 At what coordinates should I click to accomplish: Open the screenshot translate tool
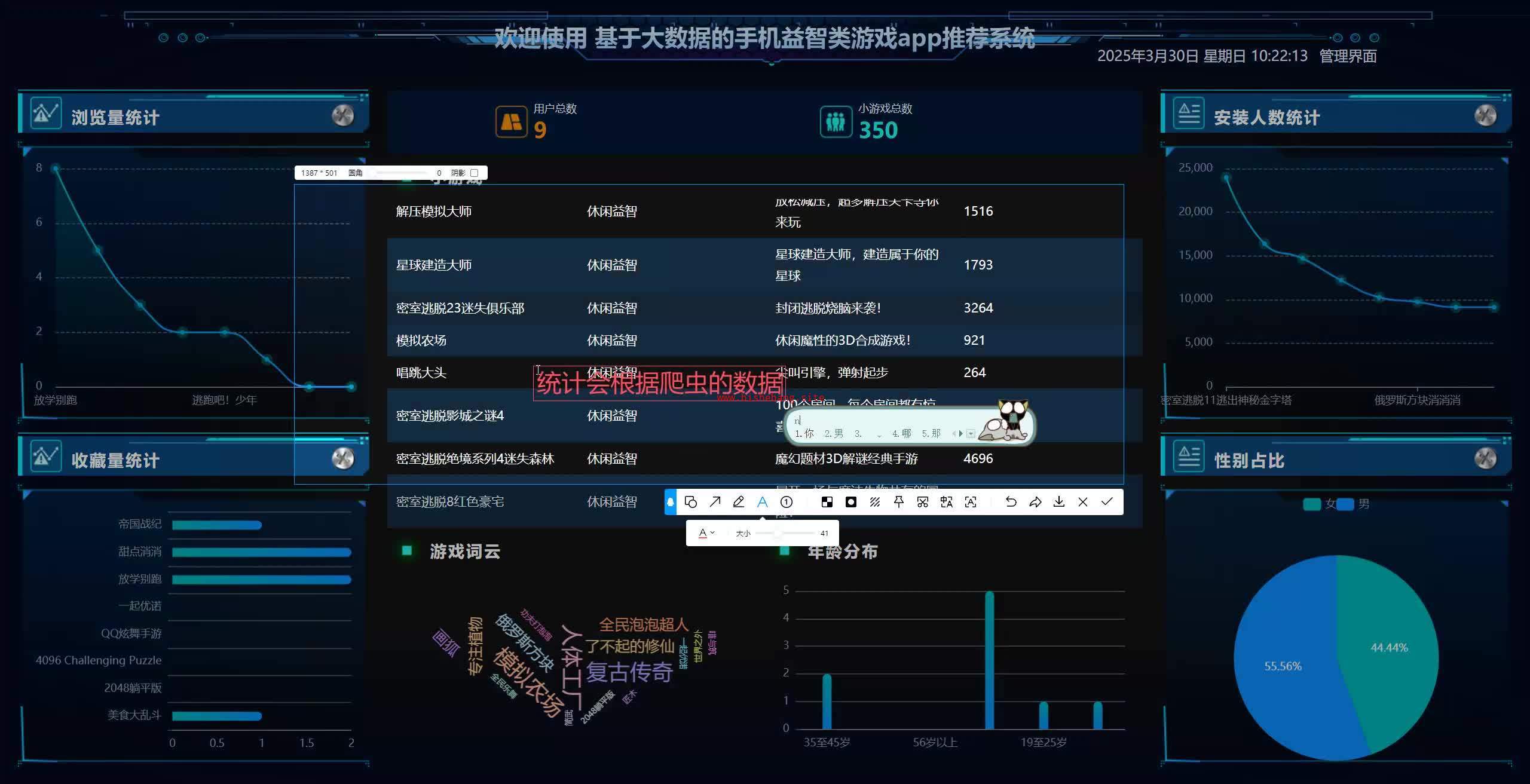pos(946,502)
